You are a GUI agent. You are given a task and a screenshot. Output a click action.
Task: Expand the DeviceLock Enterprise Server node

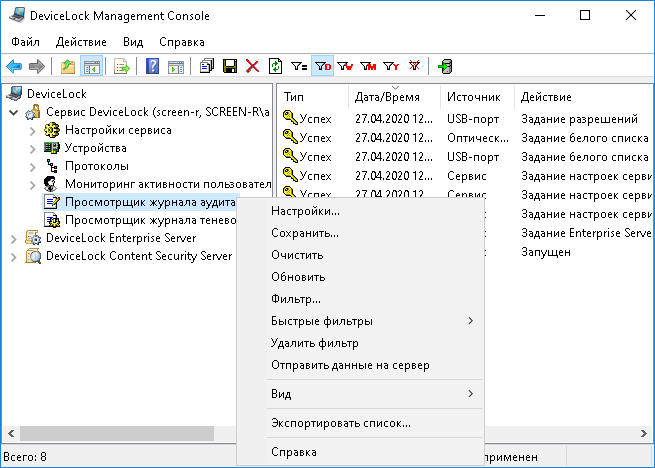click(13, 238)
